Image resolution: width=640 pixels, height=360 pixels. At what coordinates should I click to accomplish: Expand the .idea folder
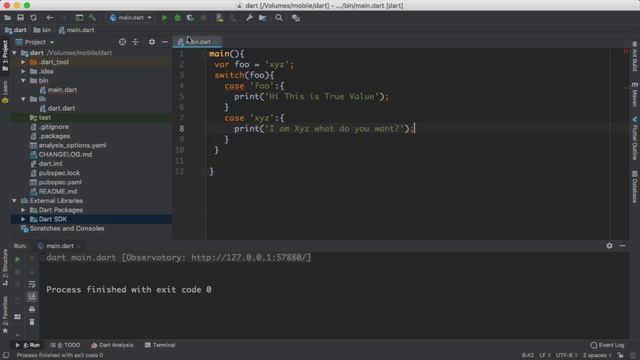point(23,71)
